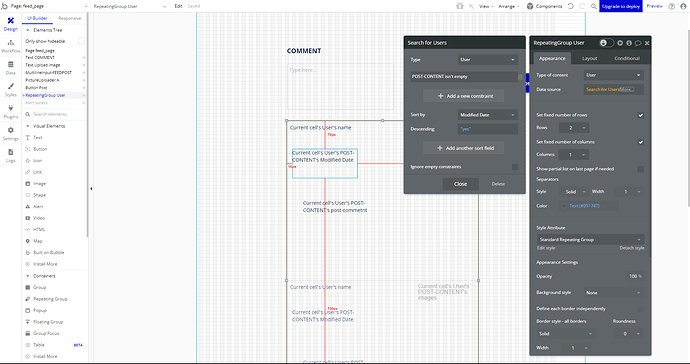Switch to the Responsive tab
Screen dimensions: 690x364
[70, 18]
